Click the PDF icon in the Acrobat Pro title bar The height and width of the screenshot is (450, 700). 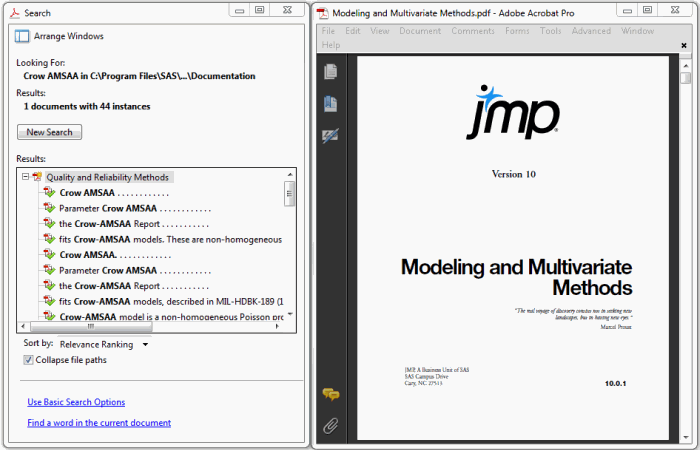pos(322,13)
